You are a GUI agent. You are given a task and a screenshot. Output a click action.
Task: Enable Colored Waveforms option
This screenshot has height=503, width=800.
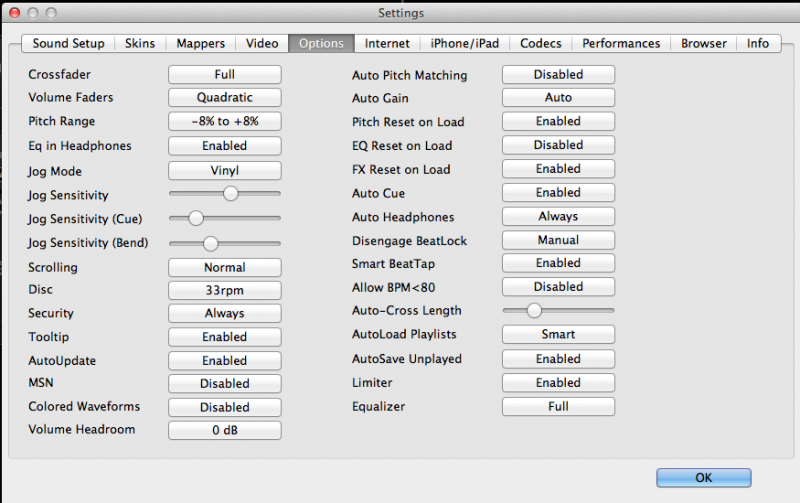(x=224, y=407)
